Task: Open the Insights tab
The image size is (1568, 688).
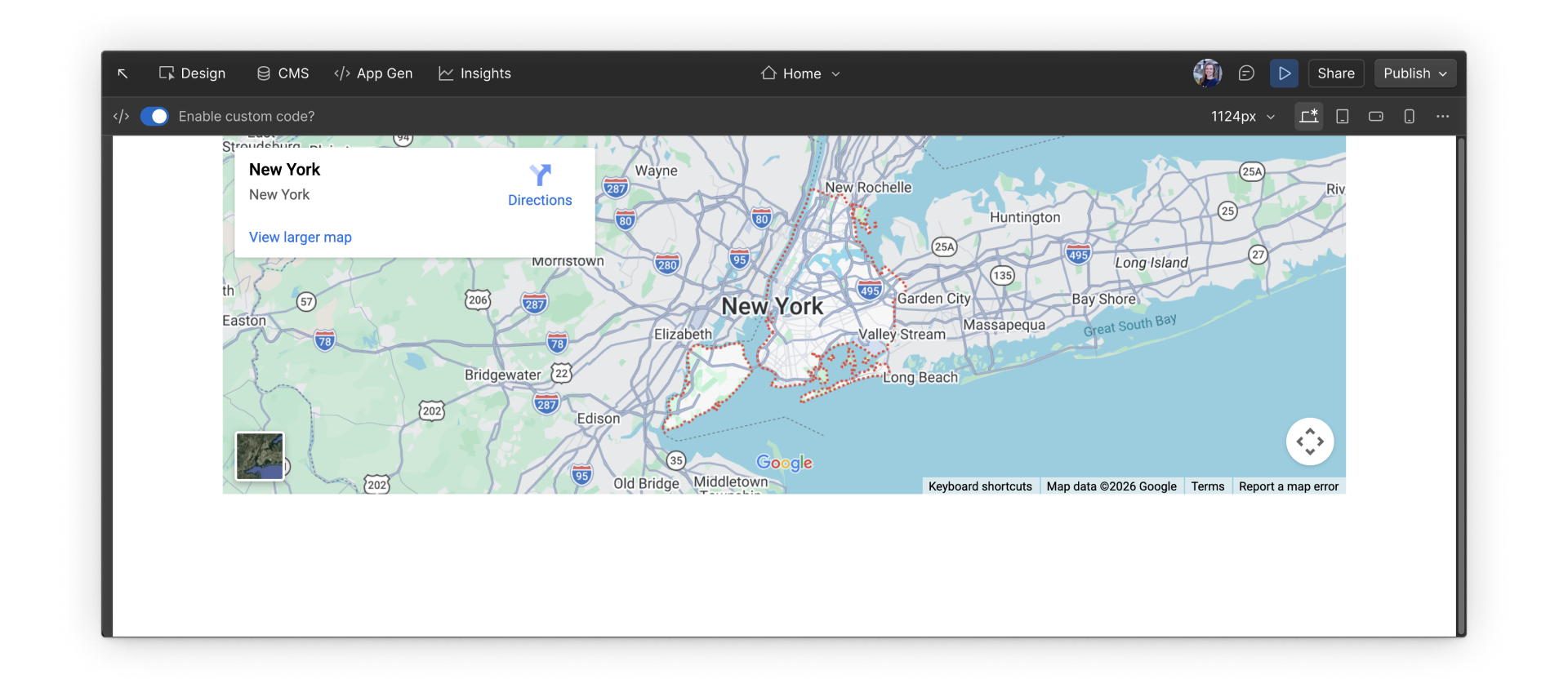Action: 474,73
